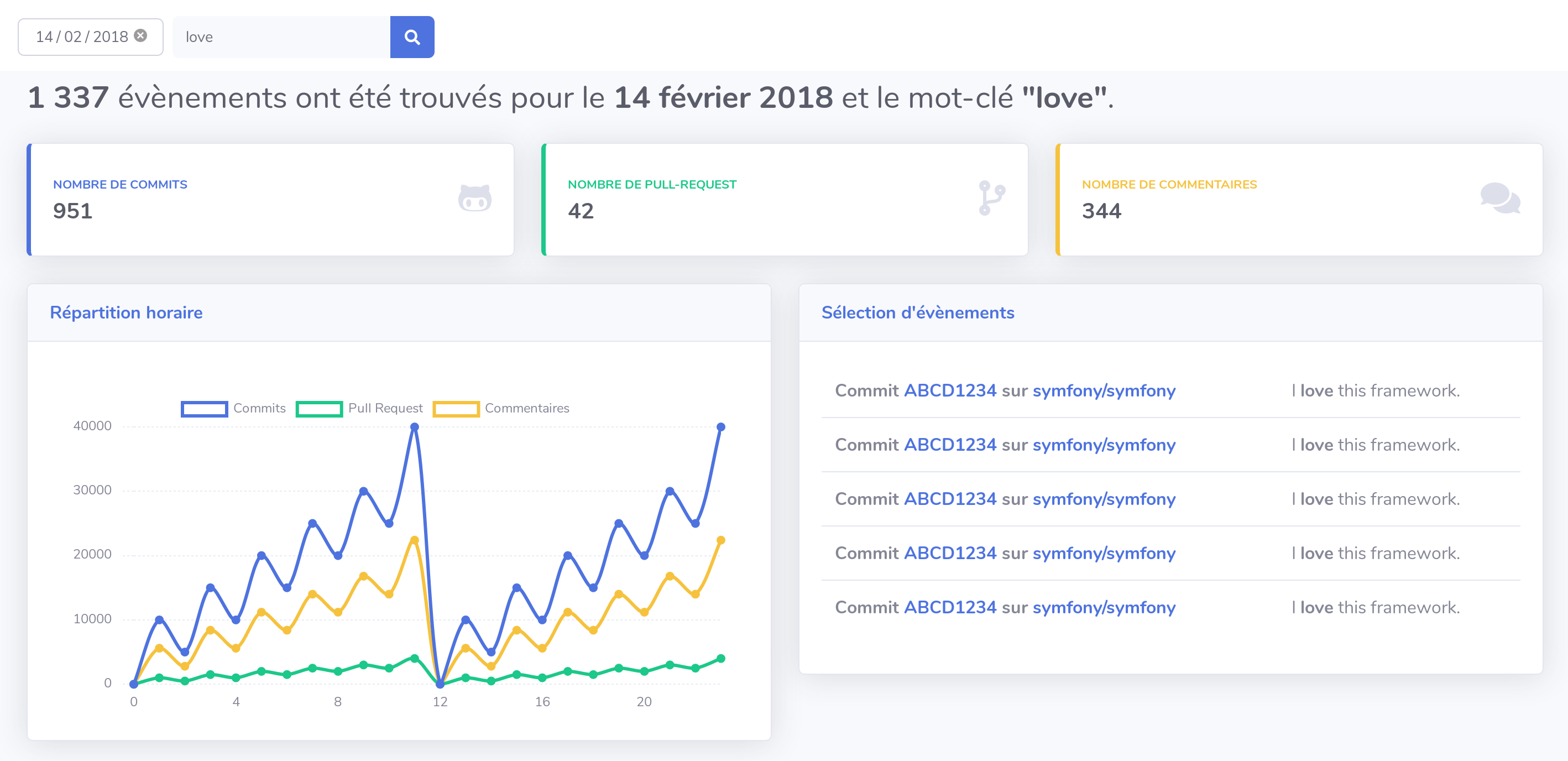The width and height of the screenshot is (1568, 761).
Task: Click the GitHub cat icon in commits card
Action: point(475,198)
